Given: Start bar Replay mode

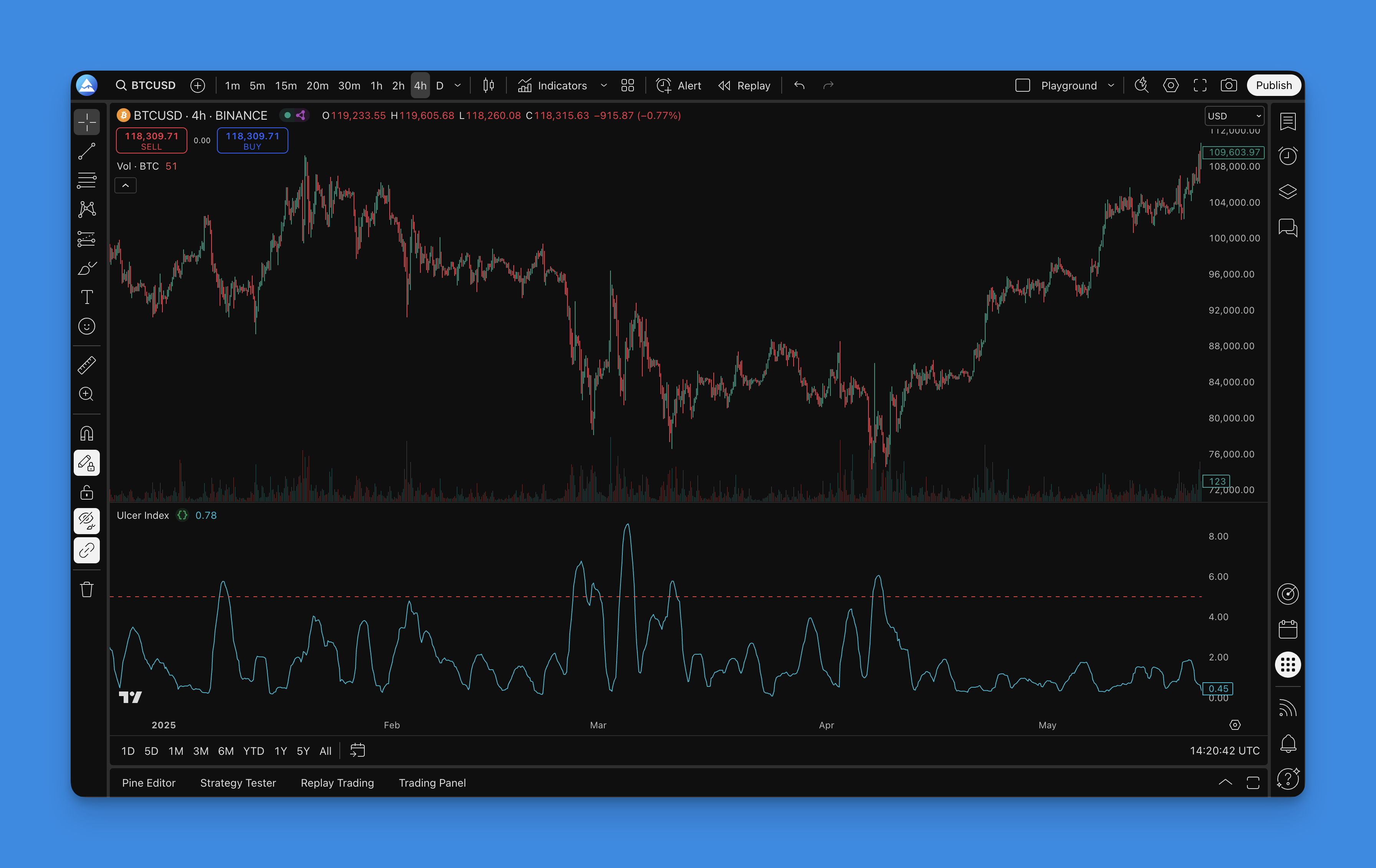Looking at the screenshot, I should [x=744, y=86].
